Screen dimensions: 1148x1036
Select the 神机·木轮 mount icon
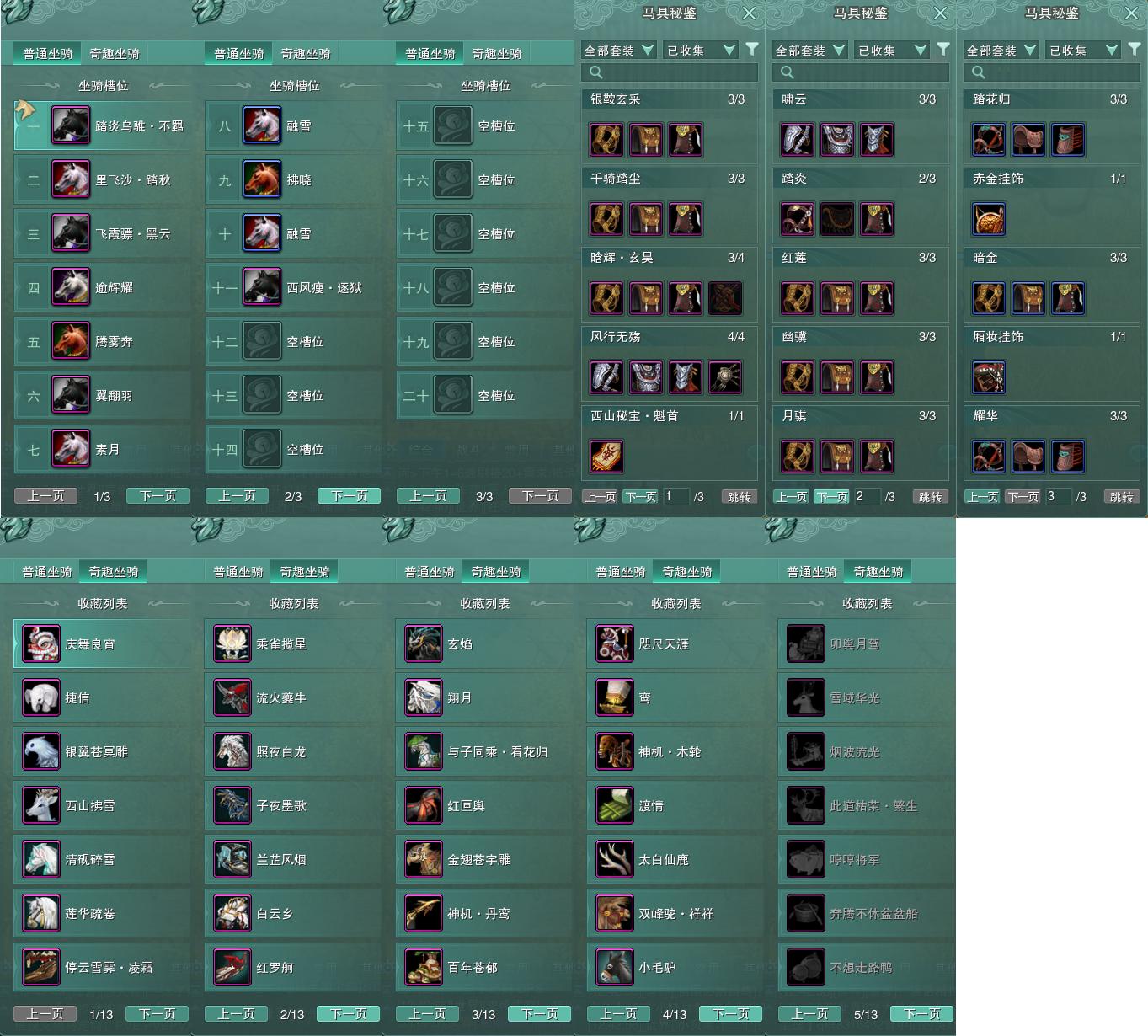[614, 751]
